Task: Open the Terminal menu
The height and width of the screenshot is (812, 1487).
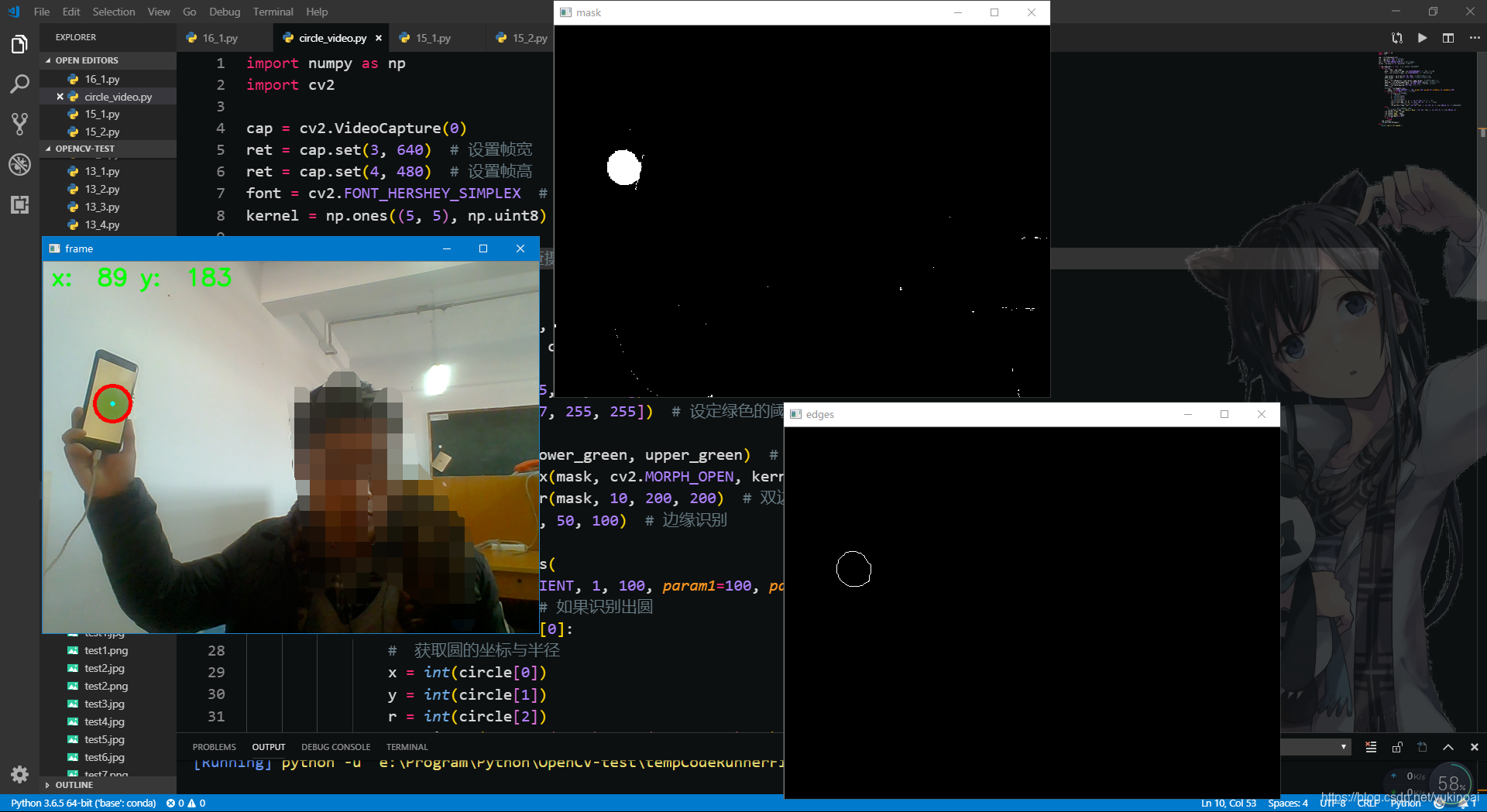Action: click(x=272, y=12)
